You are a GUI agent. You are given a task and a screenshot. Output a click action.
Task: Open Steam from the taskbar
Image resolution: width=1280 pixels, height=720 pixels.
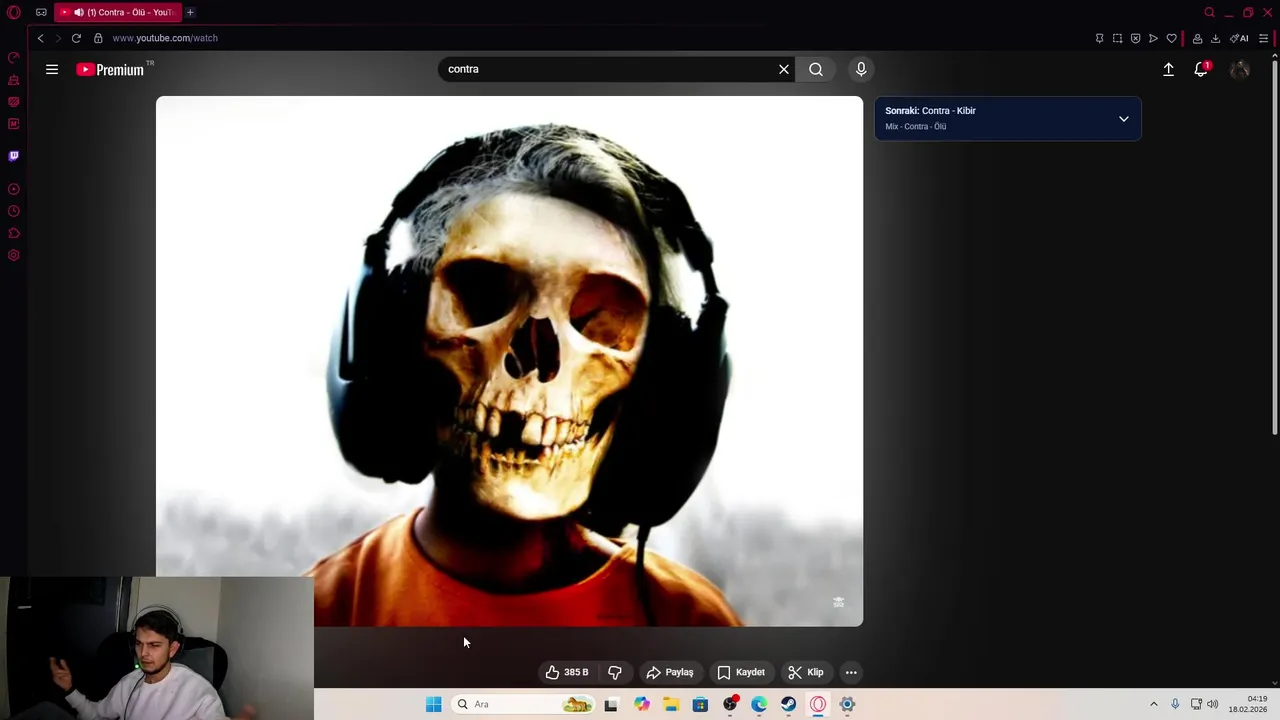[788, 704]
